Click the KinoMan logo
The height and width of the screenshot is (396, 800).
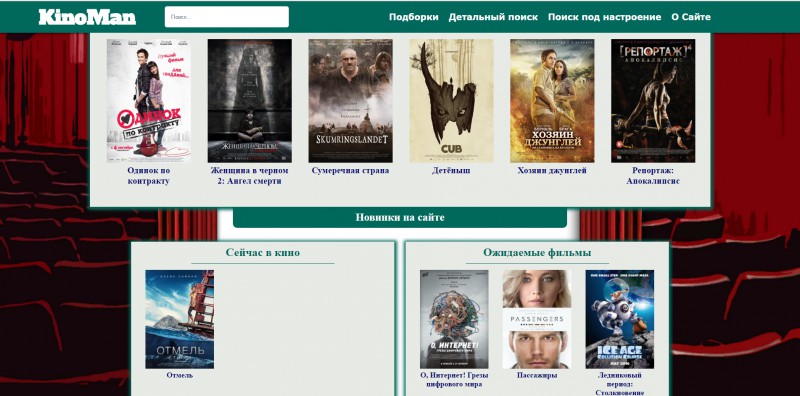(x=87, y=17)
